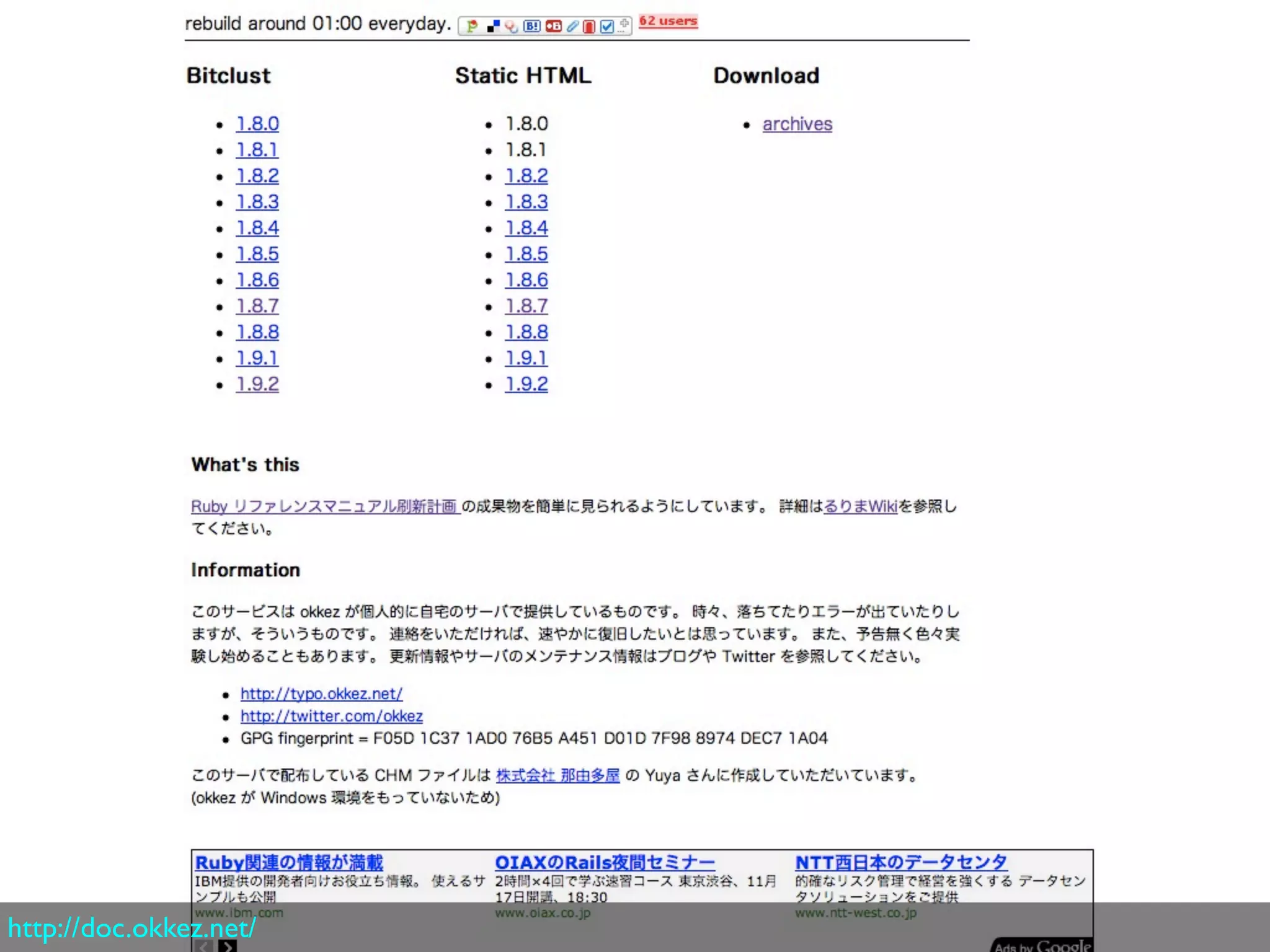Click the 'Static HTML' heading
Screen dimensions: 1270x952
523,76
